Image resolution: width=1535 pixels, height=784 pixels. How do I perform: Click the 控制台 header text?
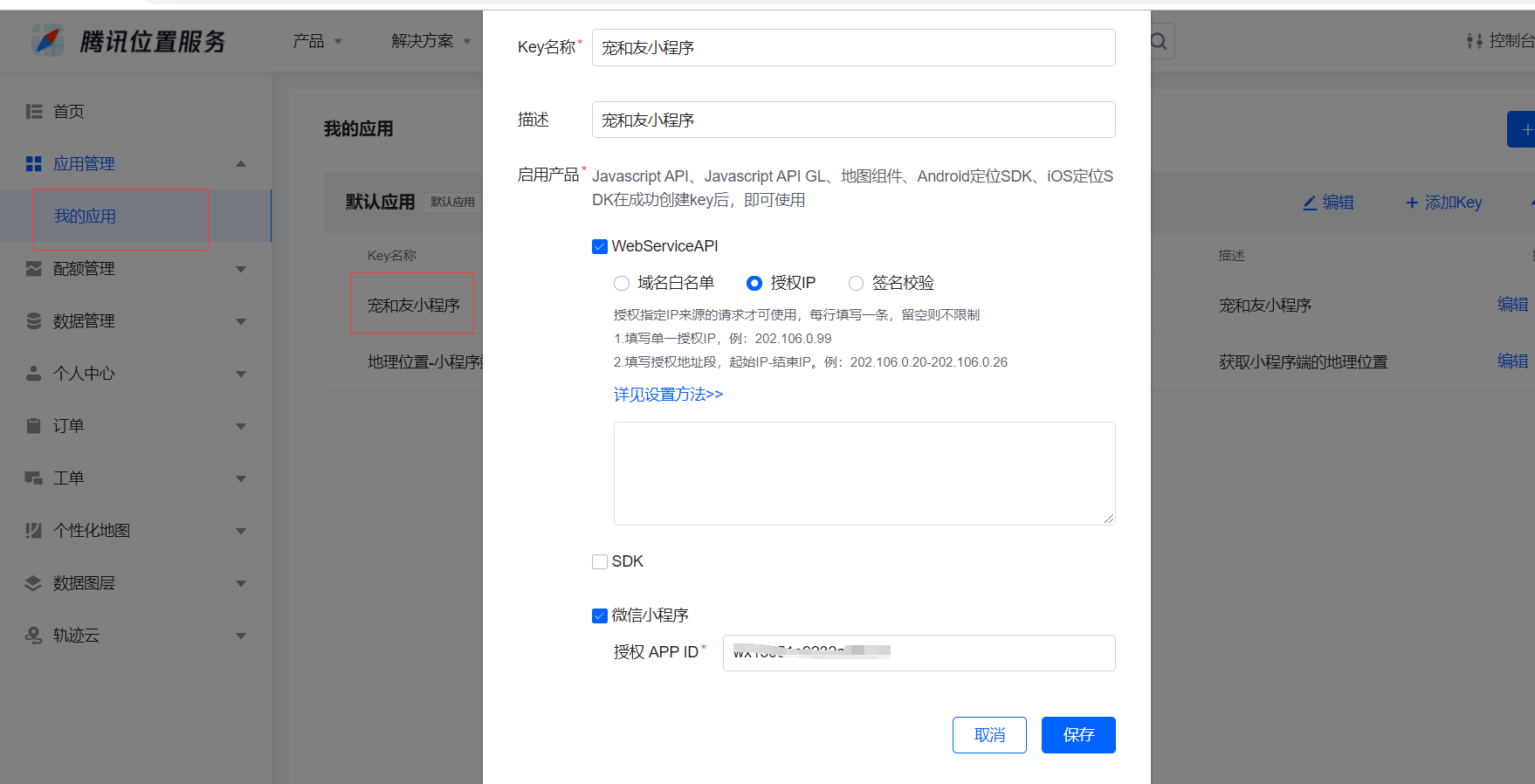1511,41
